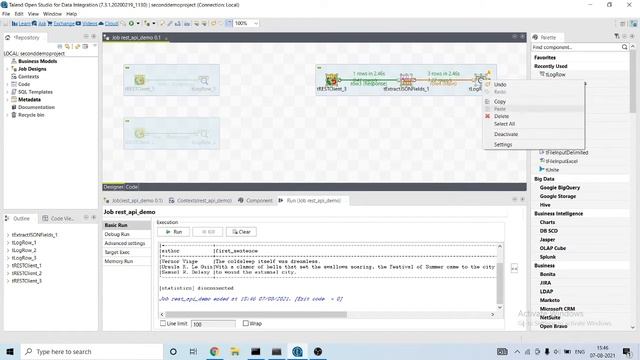This screenshot has height=360, width=640.
Task: Click the Chrome taskbar icon
Action: click(214, 351)
